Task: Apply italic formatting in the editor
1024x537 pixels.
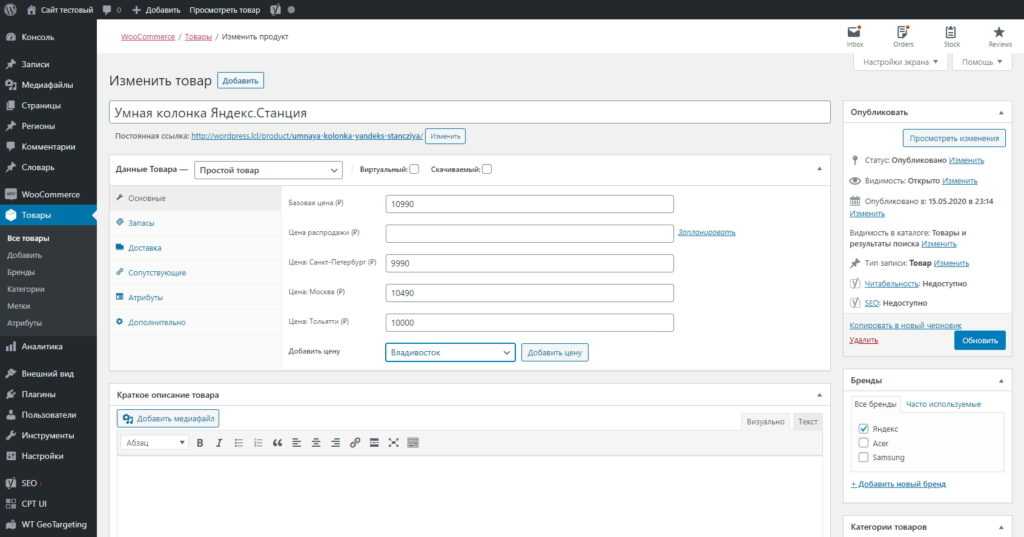Action: tap(219, 443)
